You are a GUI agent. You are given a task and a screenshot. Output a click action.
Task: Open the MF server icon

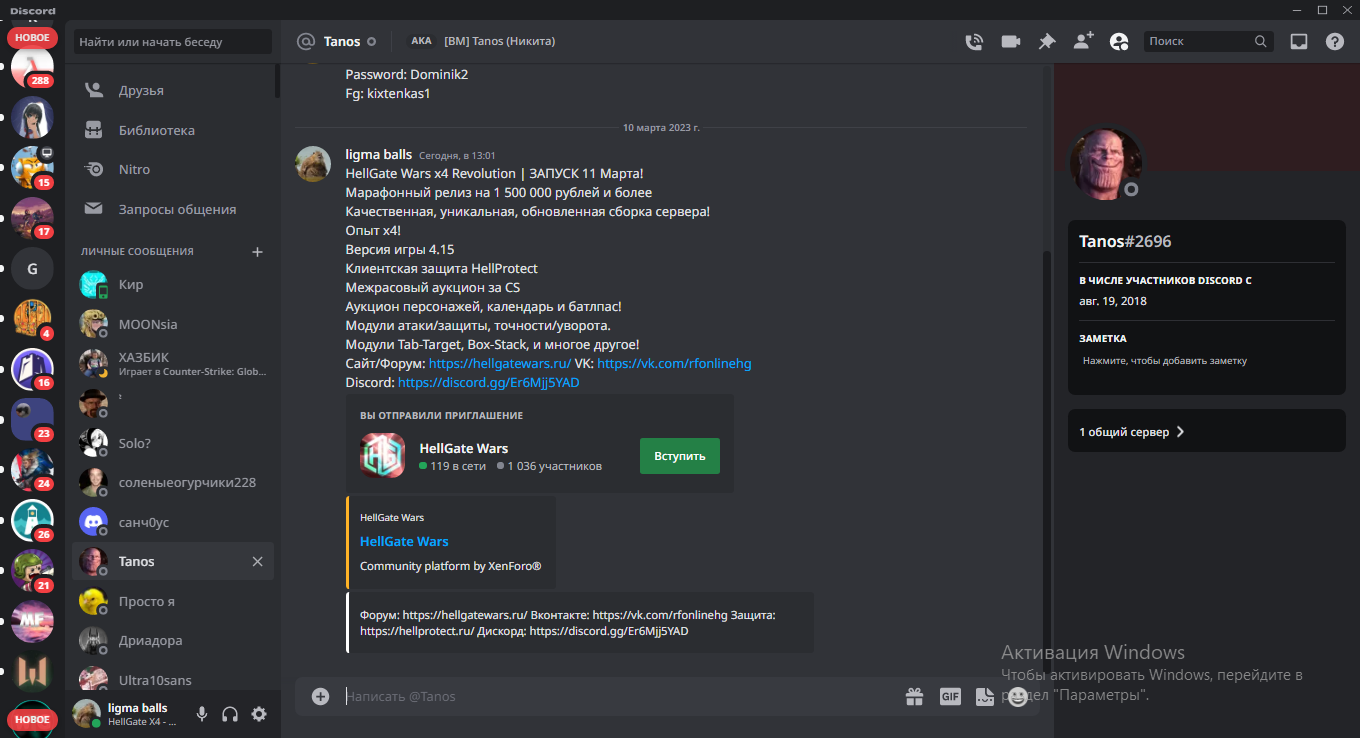click(32, 622)
